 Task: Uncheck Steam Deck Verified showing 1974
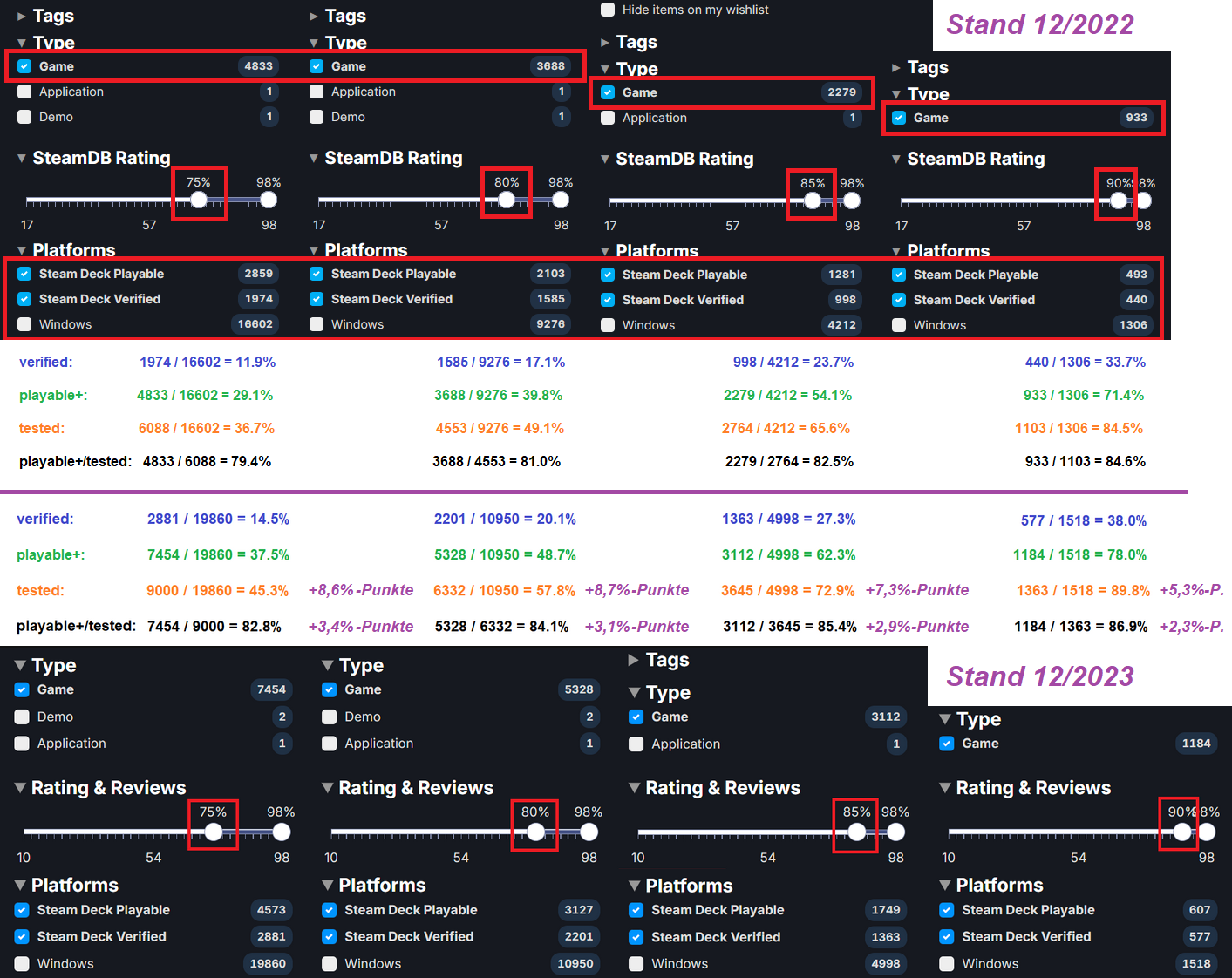click(24, 299)
